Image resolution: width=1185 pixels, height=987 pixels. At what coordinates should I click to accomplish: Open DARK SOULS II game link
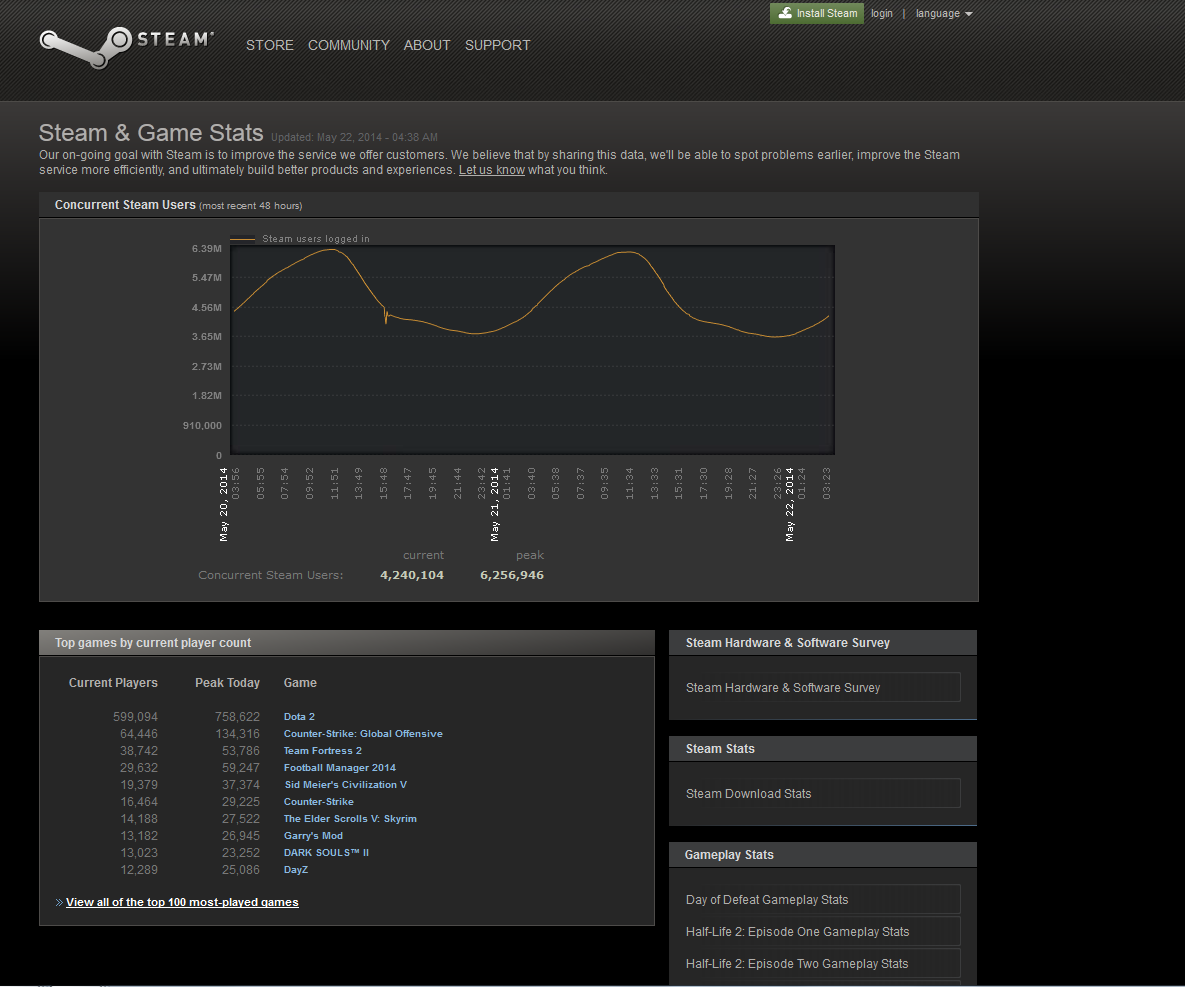pos(326,853)
